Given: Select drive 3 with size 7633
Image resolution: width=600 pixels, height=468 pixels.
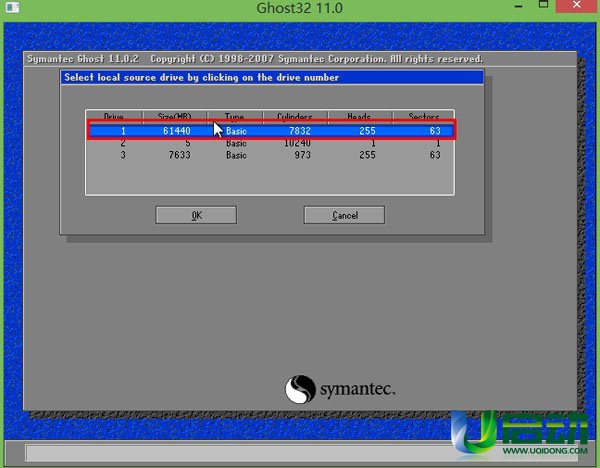Looking at the screenshot, I should (271, 155).
